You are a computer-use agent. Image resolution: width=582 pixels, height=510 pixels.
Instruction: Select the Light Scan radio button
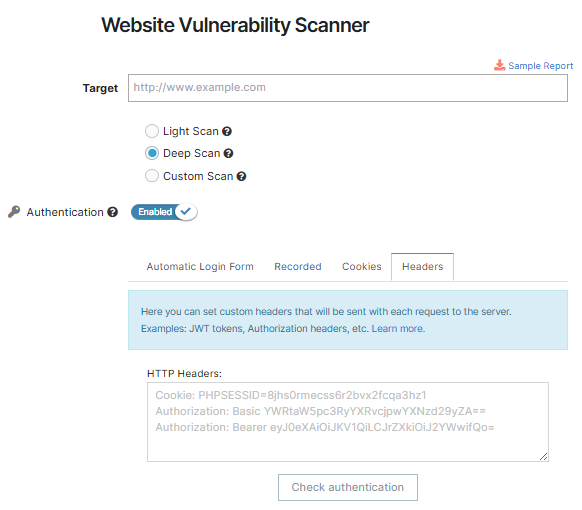tap(152, 131)
